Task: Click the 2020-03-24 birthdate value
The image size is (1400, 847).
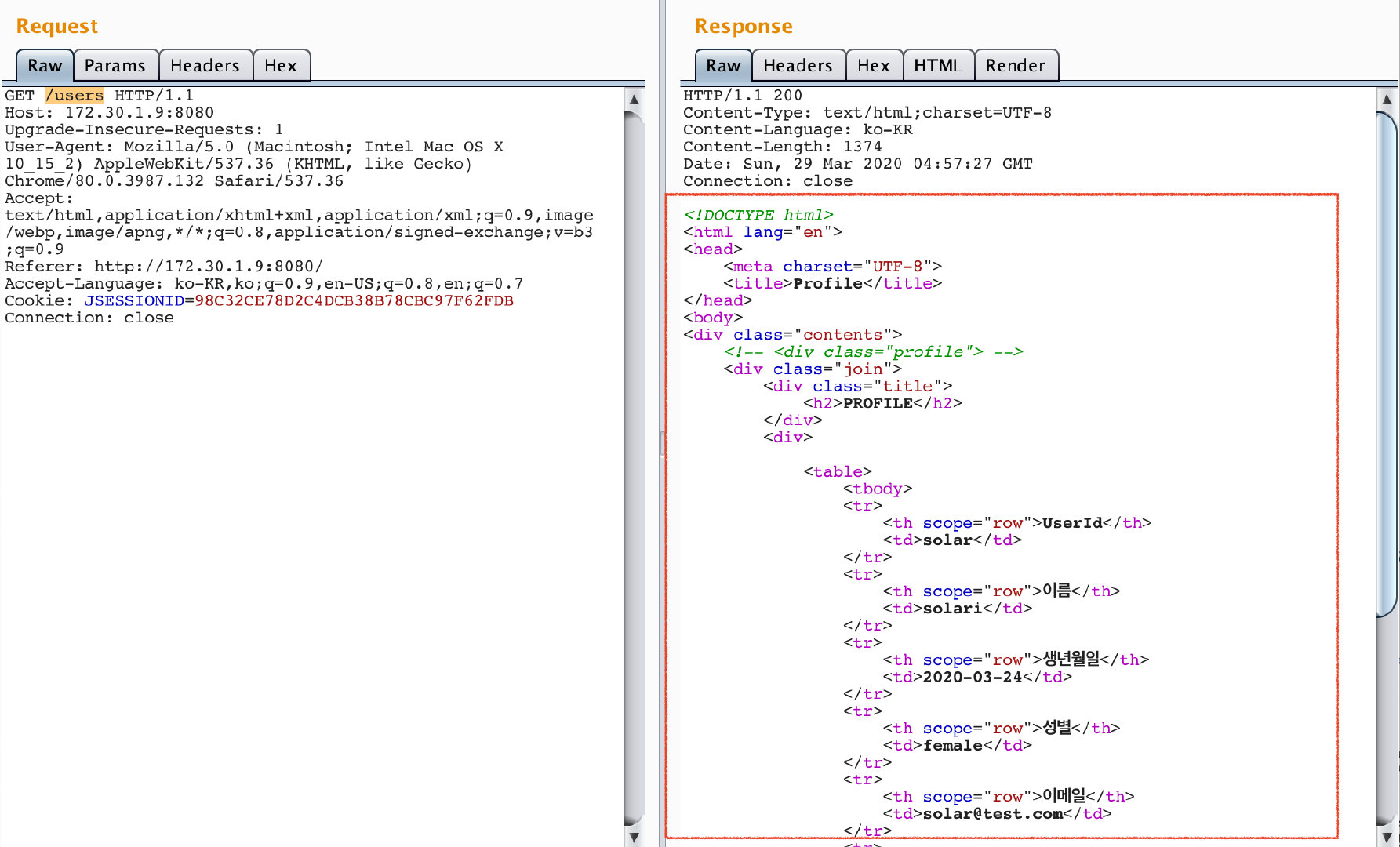Action: point(973,678)
